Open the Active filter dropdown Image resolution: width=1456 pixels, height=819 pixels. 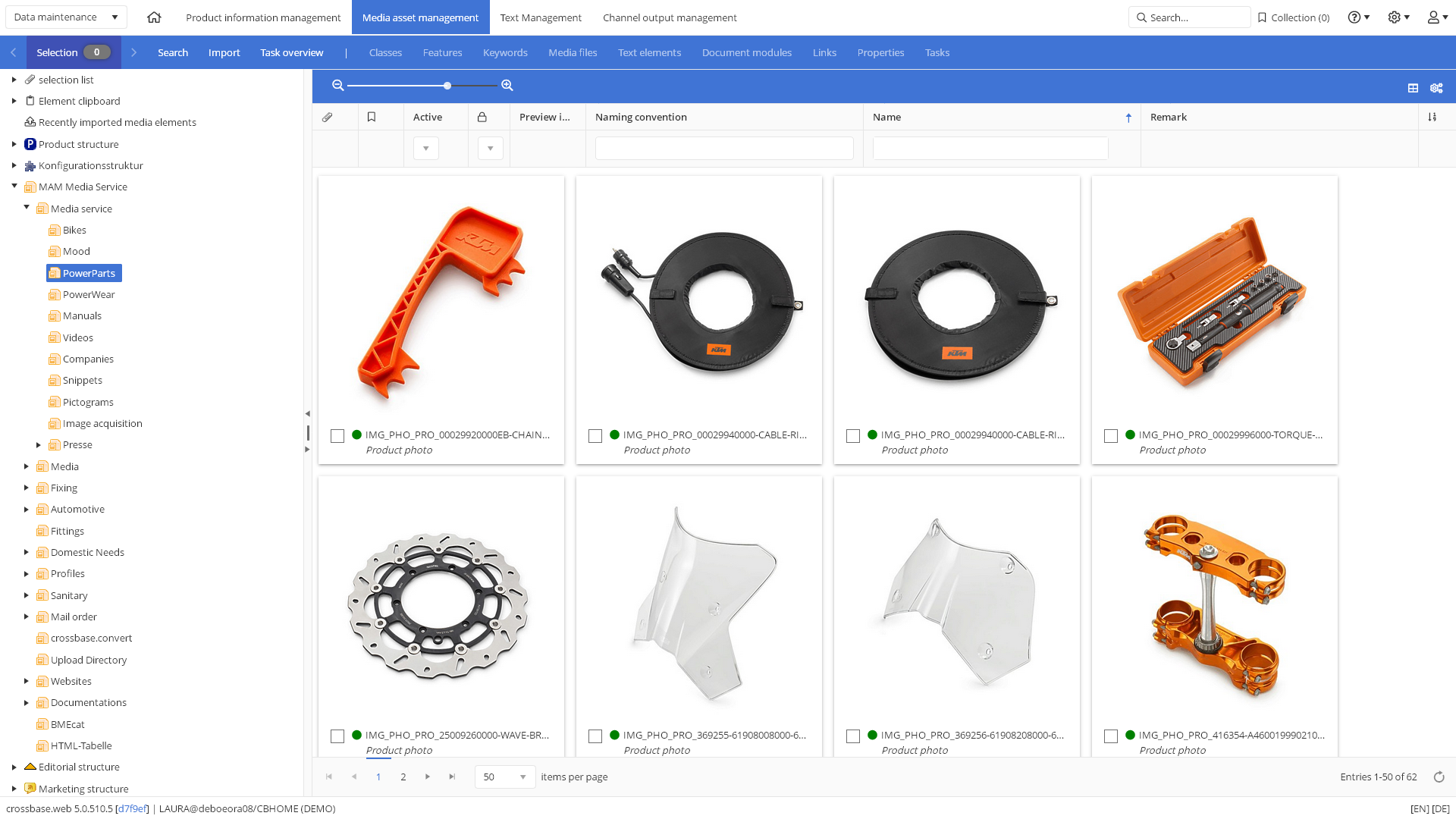click(426, 148)
